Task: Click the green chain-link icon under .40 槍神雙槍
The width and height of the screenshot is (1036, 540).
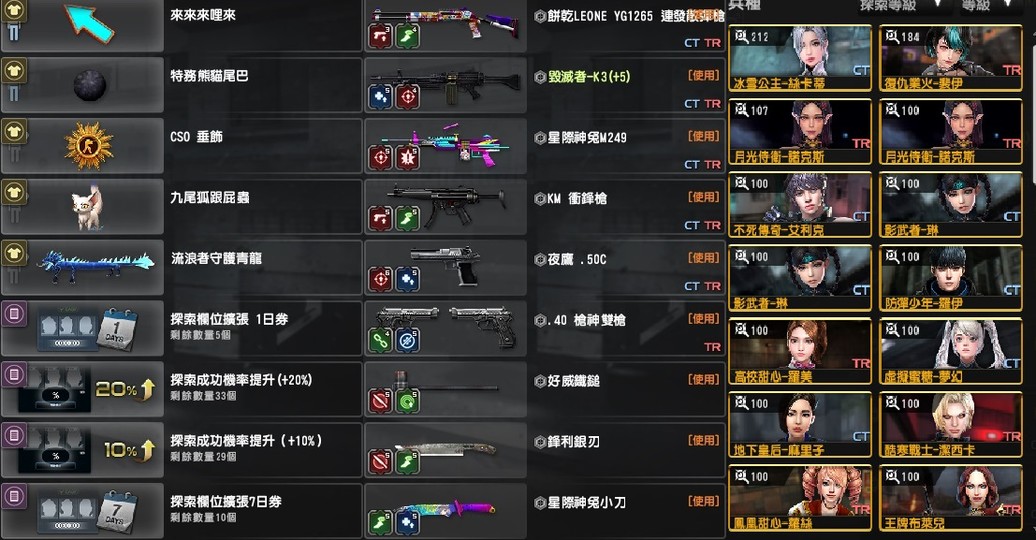Action: (380, 340)
